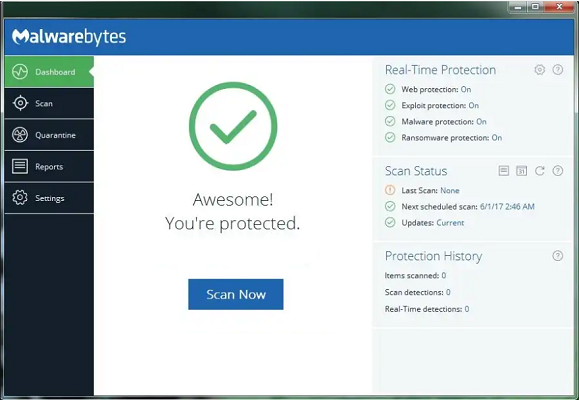Click Last Scan None link
The width and height of the screenshot is (579, 400).
coord(450,191)
